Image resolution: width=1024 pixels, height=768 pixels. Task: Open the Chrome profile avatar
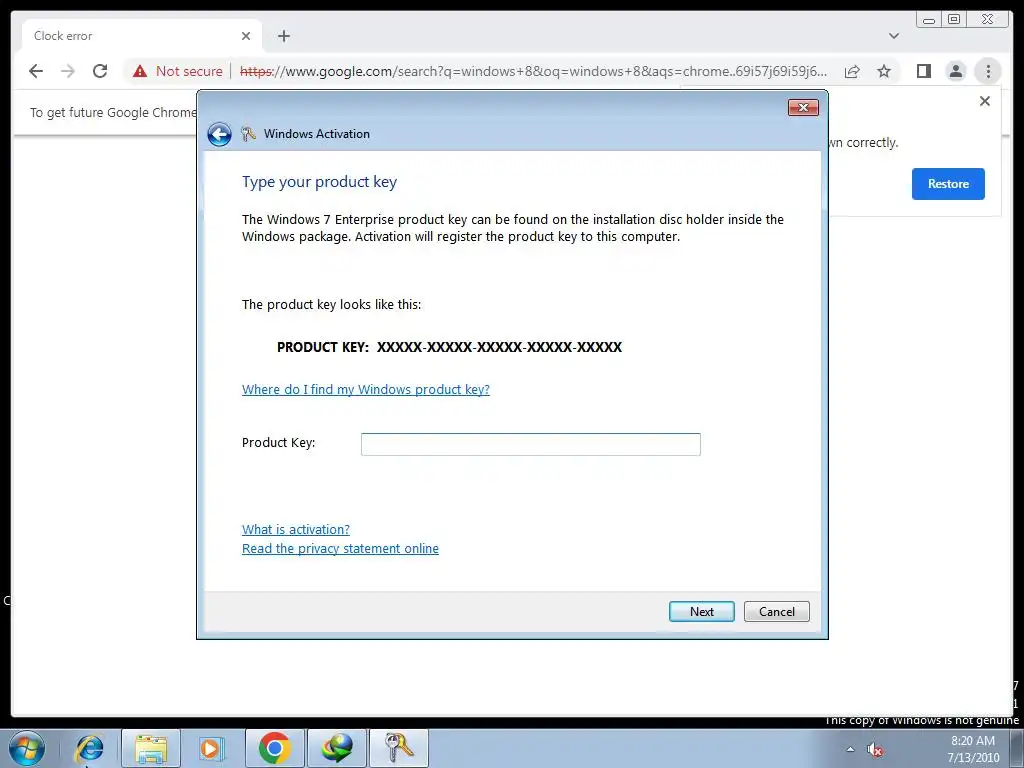(x=955, y=71)
